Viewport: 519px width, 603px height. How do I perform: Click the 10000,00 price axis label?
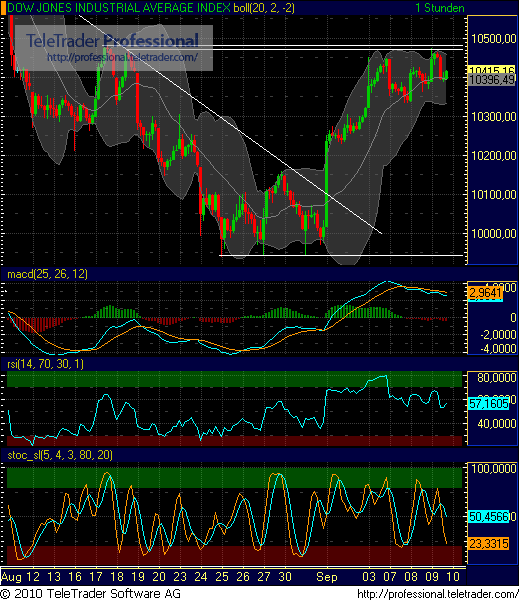[494, 233]
